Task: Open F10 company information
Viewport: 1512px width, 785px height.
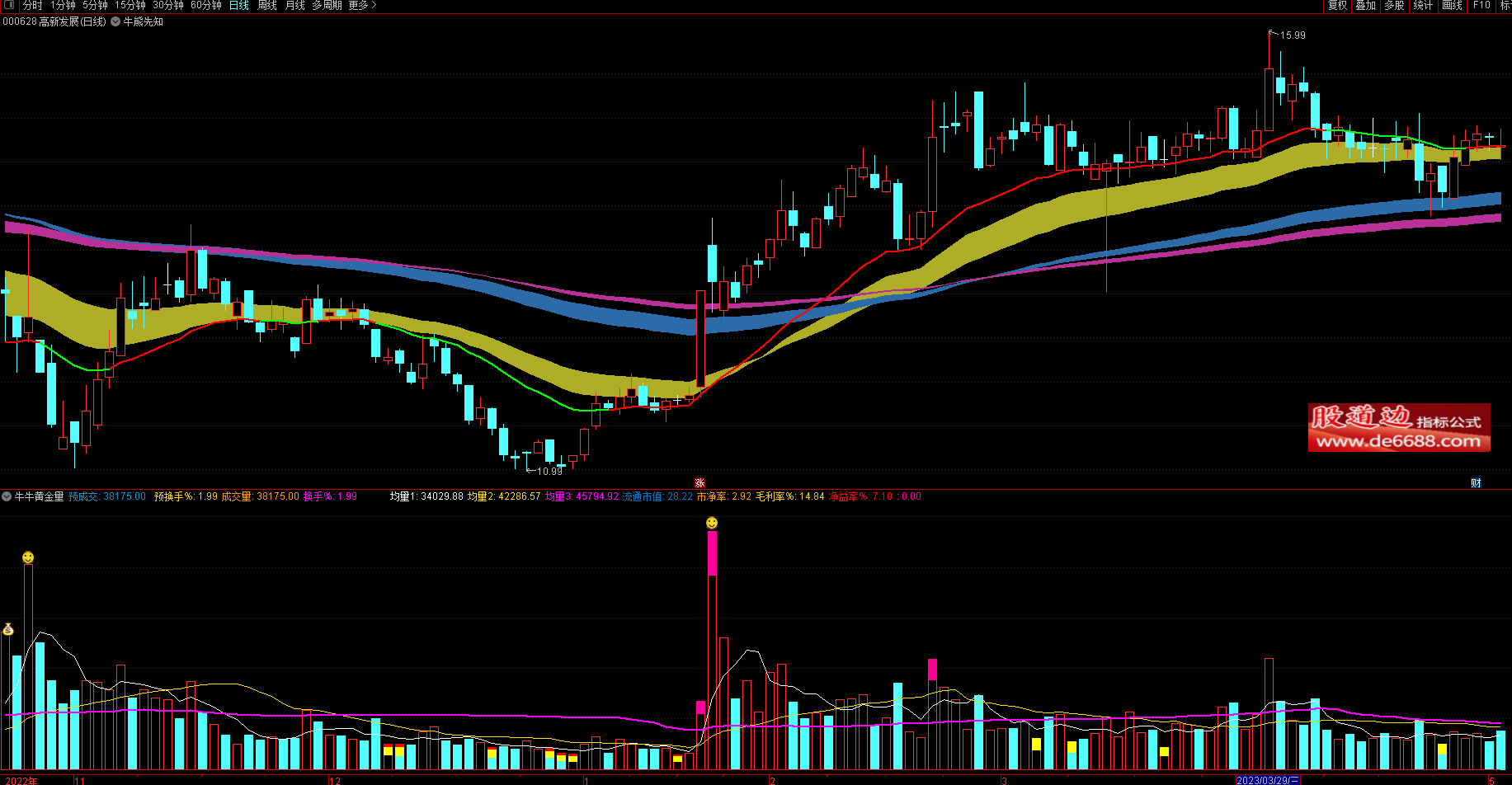Action: click(x=1481, y=6)
